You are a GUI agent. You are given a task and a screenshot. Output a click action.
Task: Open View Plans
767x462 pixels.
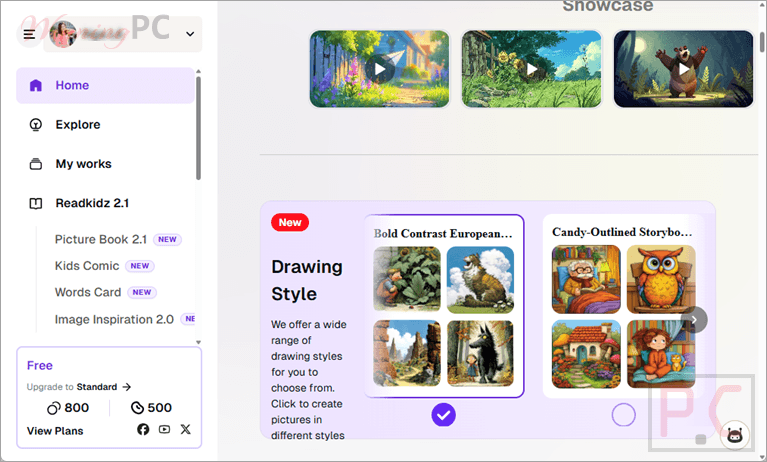point(55,431)
